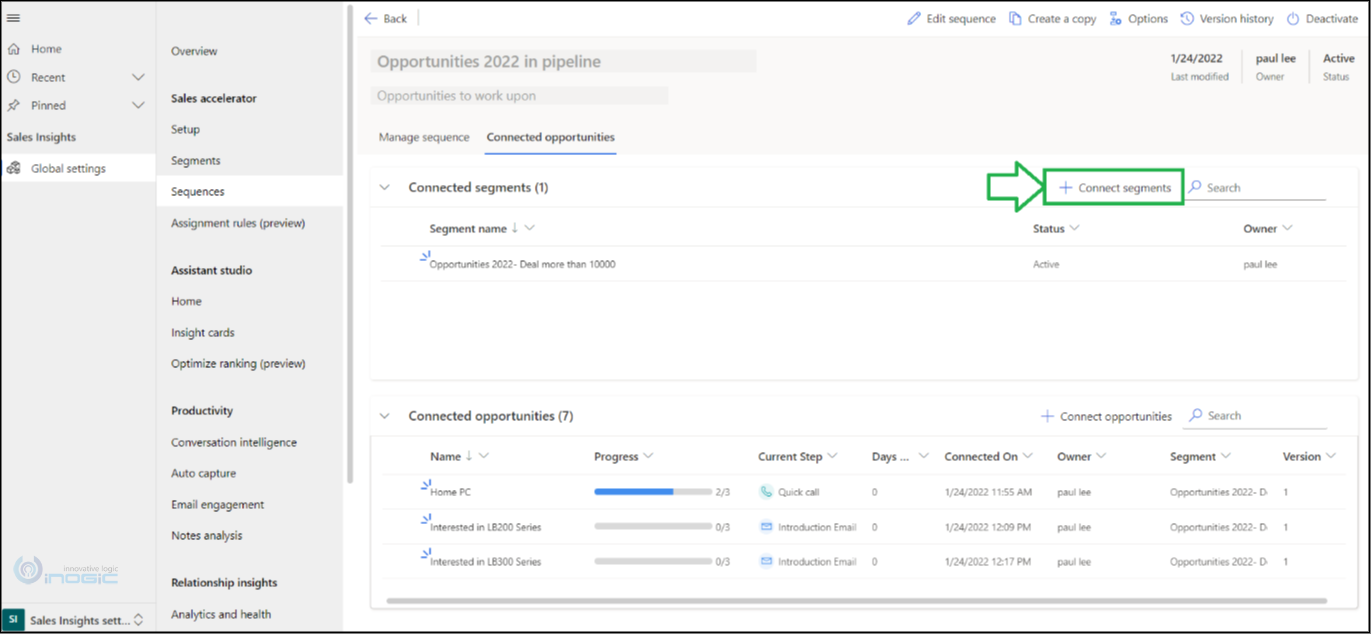Select Segments in Sales accelerator menu

point(195,160)
